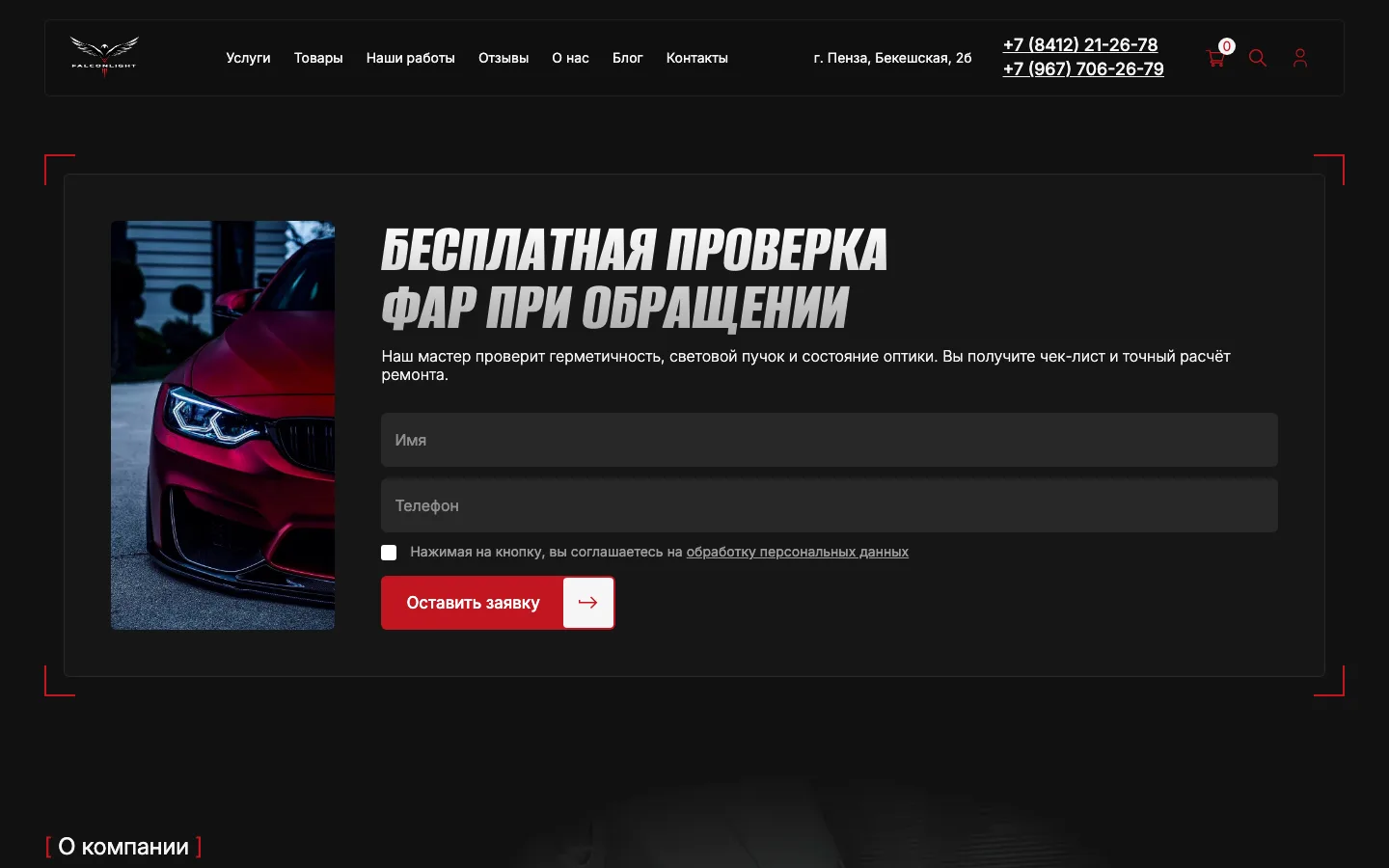This screenshot has height=868, width=1389.
Task: Focus the Имя input field
Action: (830, 440)
